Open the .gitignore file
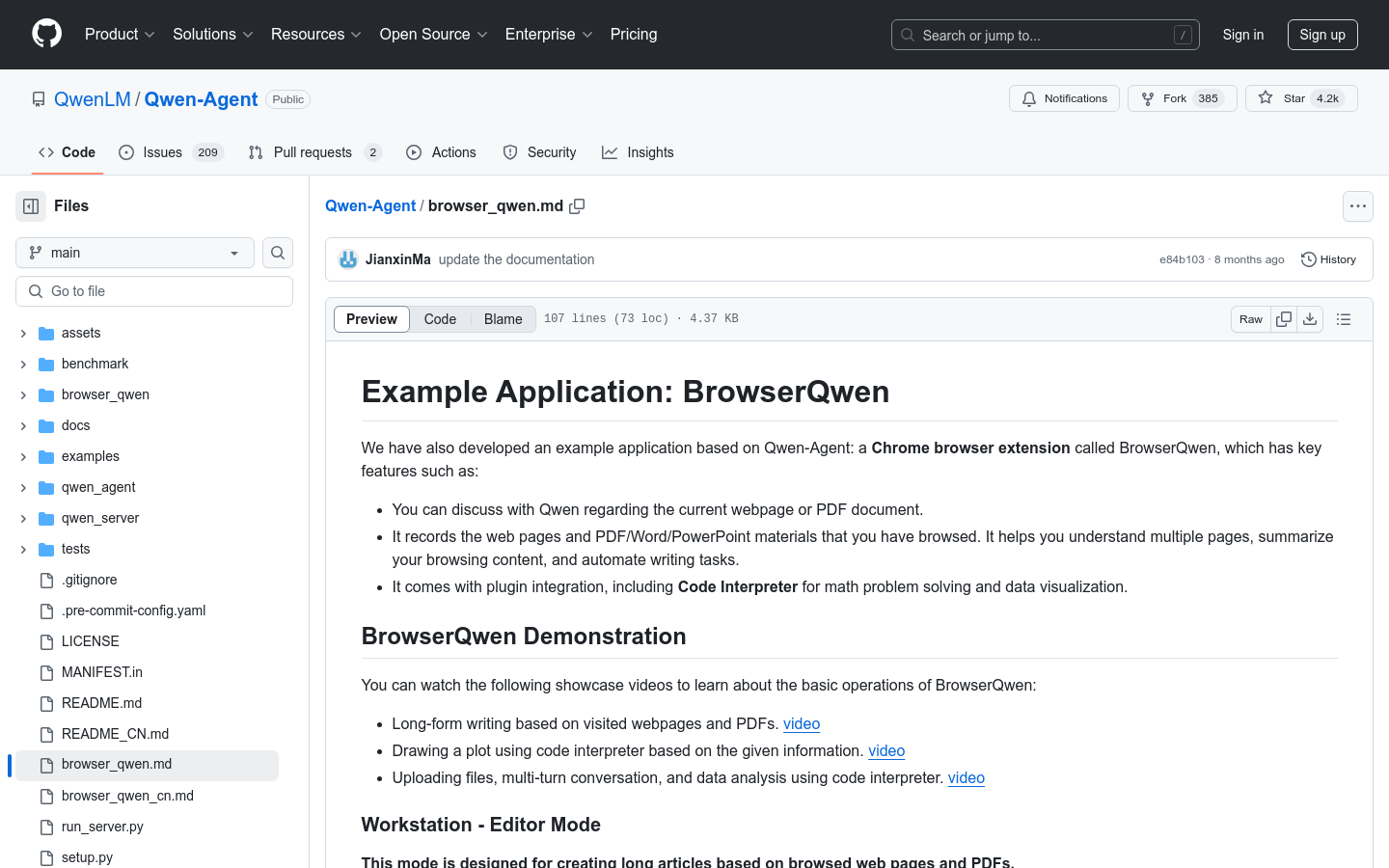 click(x=89, y=580)
